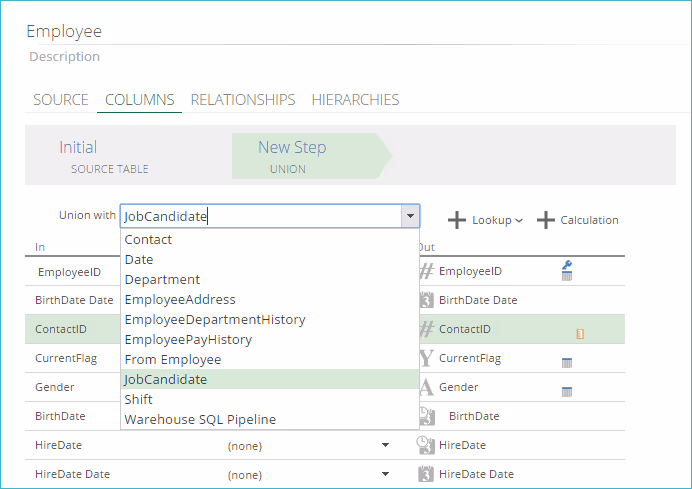Expand the HireDate Date mapping dropdown
Image resolution: width=692 pixels, height=489 pixels.
[x=386, y=475]
